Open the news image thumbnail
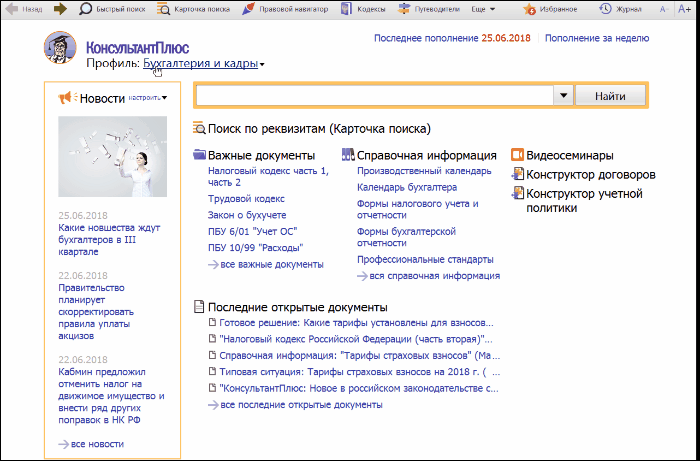This screenshot has height=461, width=700. click(x=112, y=156)
